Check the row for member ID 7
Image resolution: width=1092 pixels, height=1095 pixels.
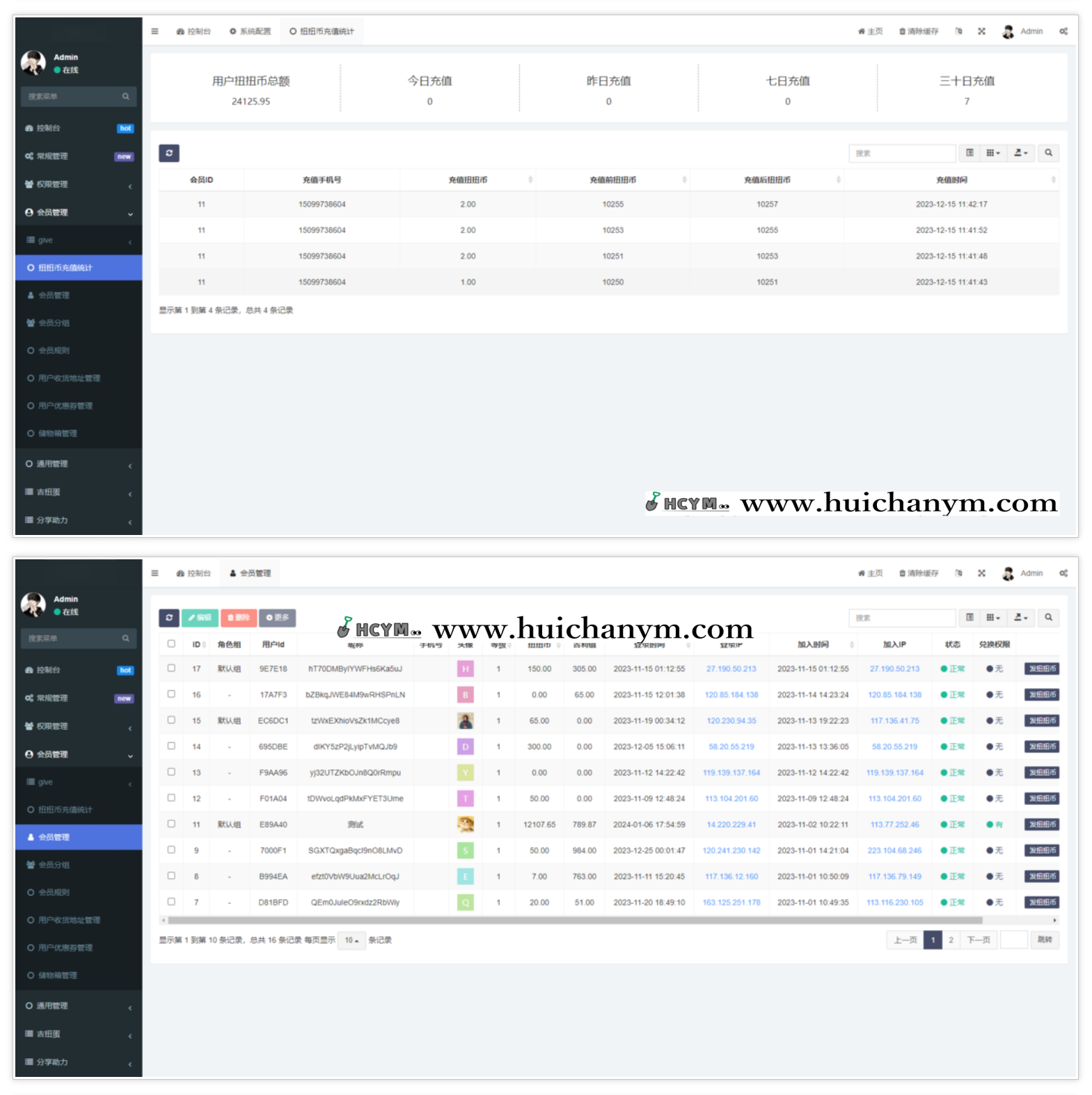pos(171,902)
